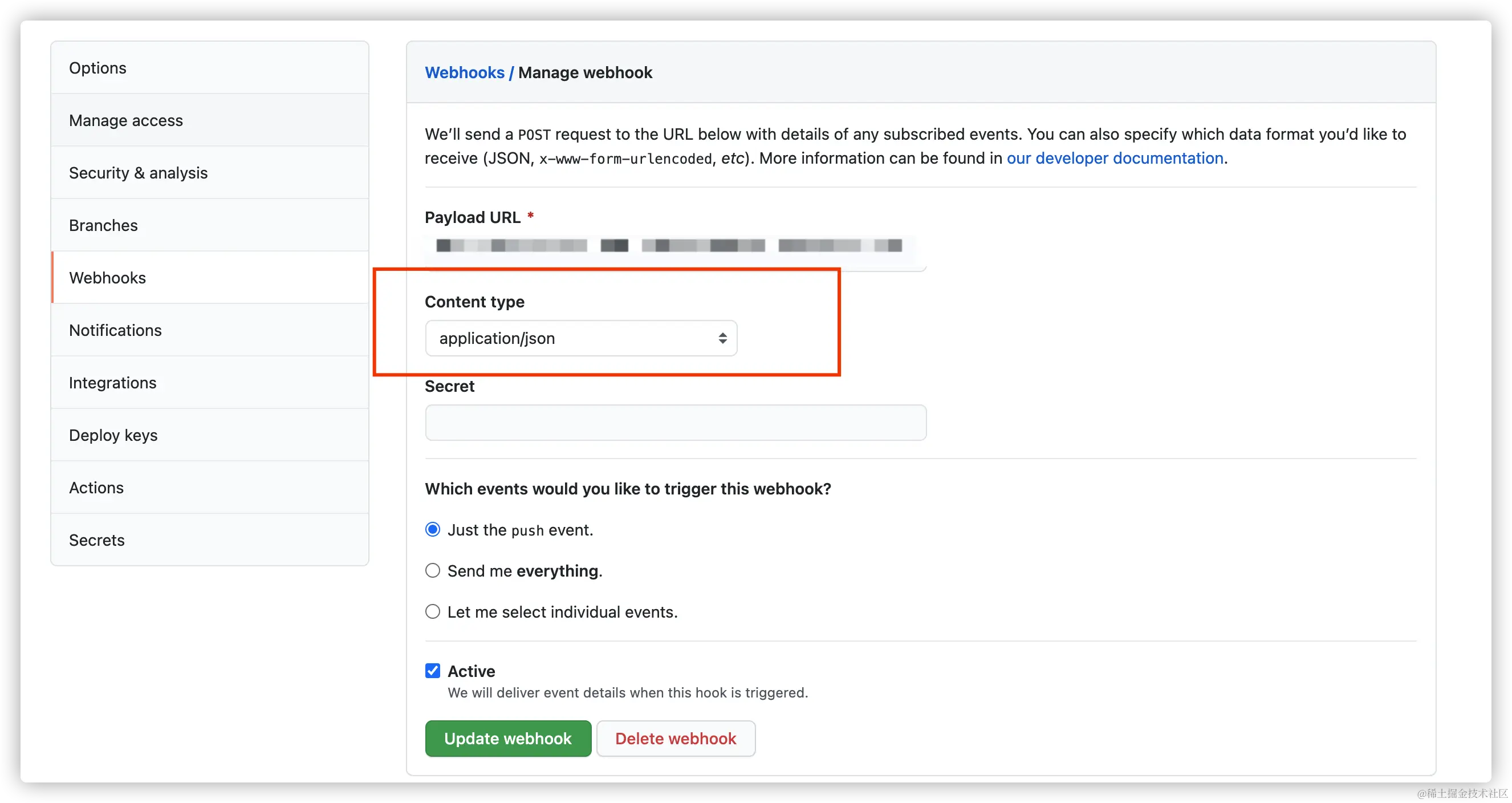
Task: Go back to Webhooks breadcrumb link
Action: [464, 72]
